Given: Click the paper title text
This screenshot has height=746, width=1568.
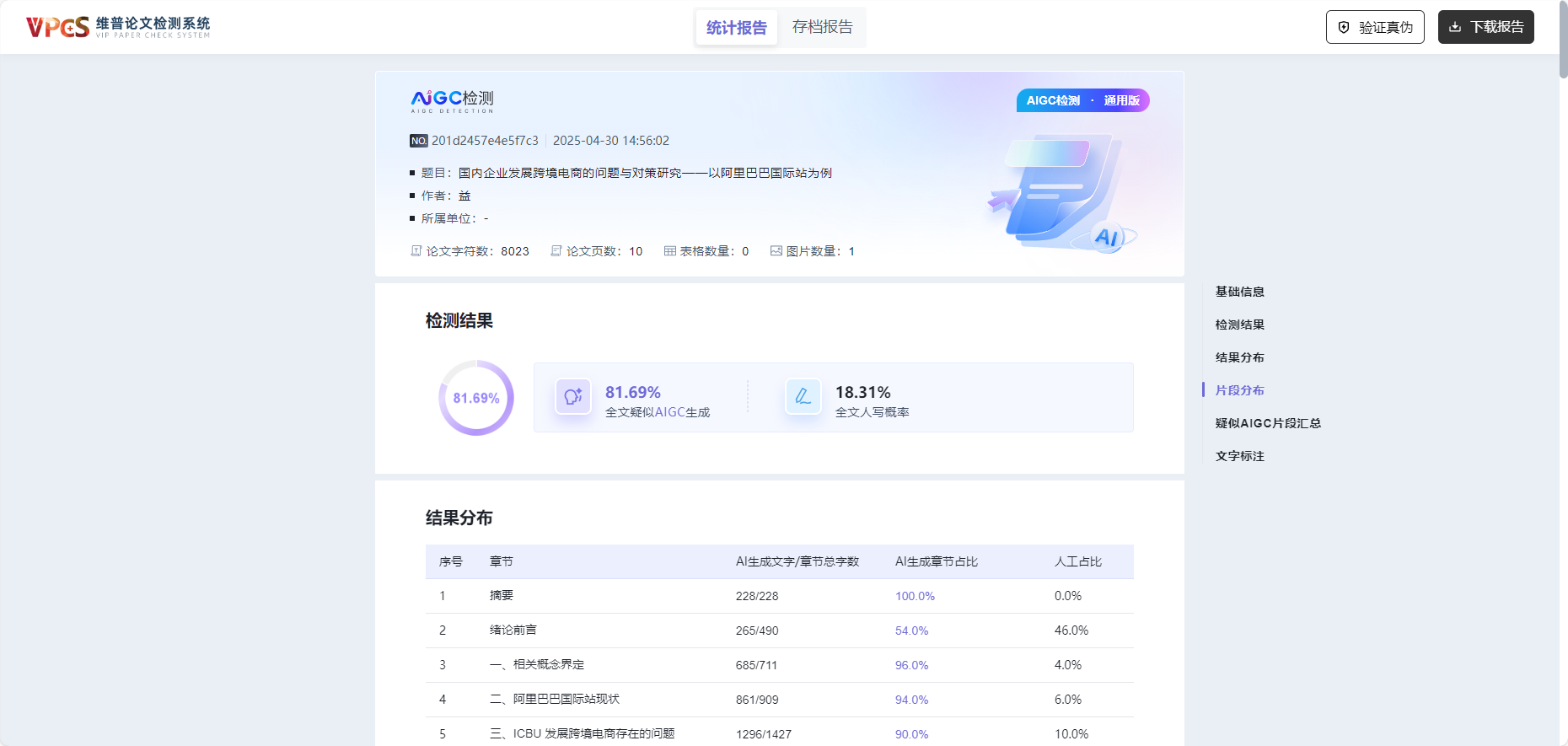Looking at the screenshot, I should pyautogui.click(x=645, y=173).
